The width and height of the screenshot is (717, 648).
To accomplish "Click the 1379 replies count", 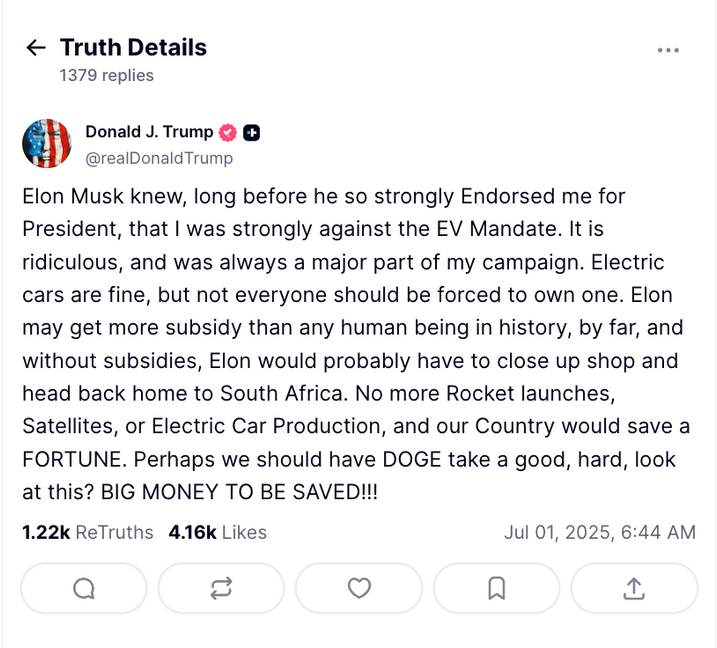I will [x=106, y=75].
